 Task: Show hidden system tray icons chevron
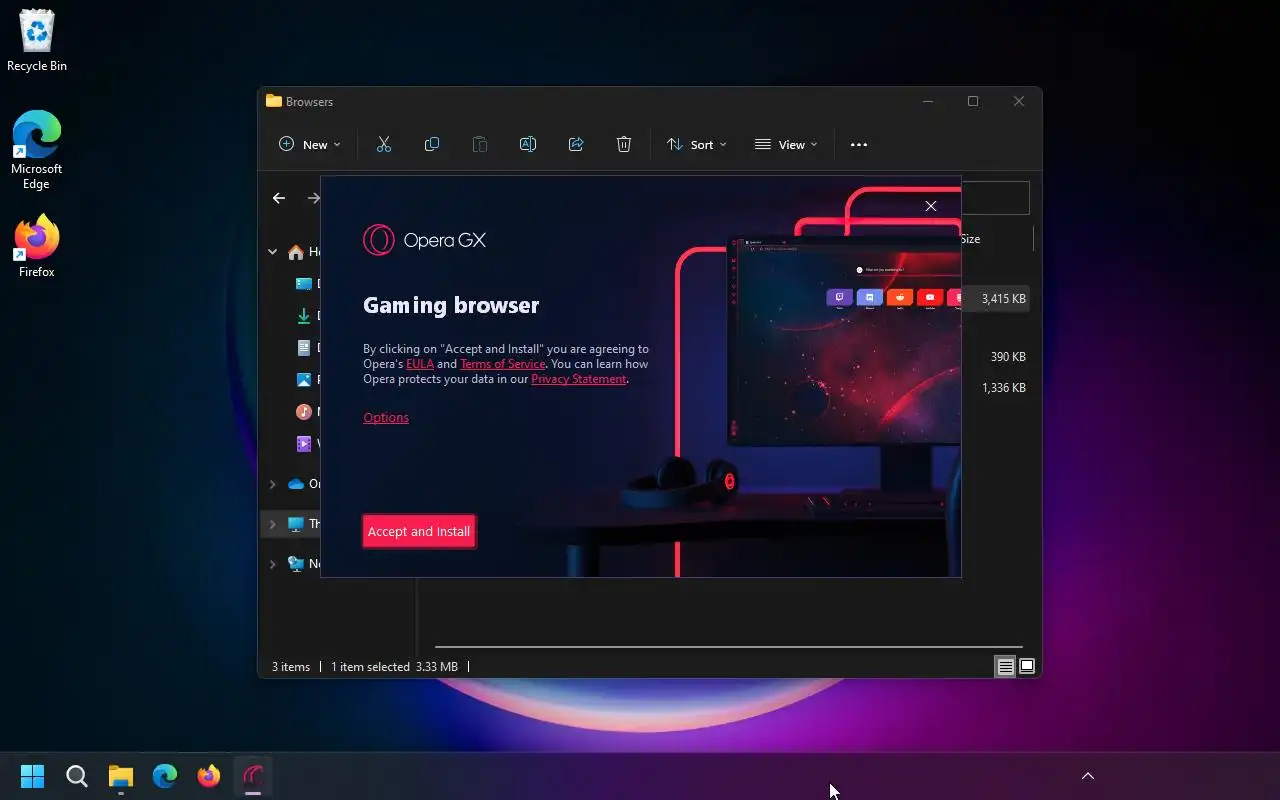(x=1088, y=776)
